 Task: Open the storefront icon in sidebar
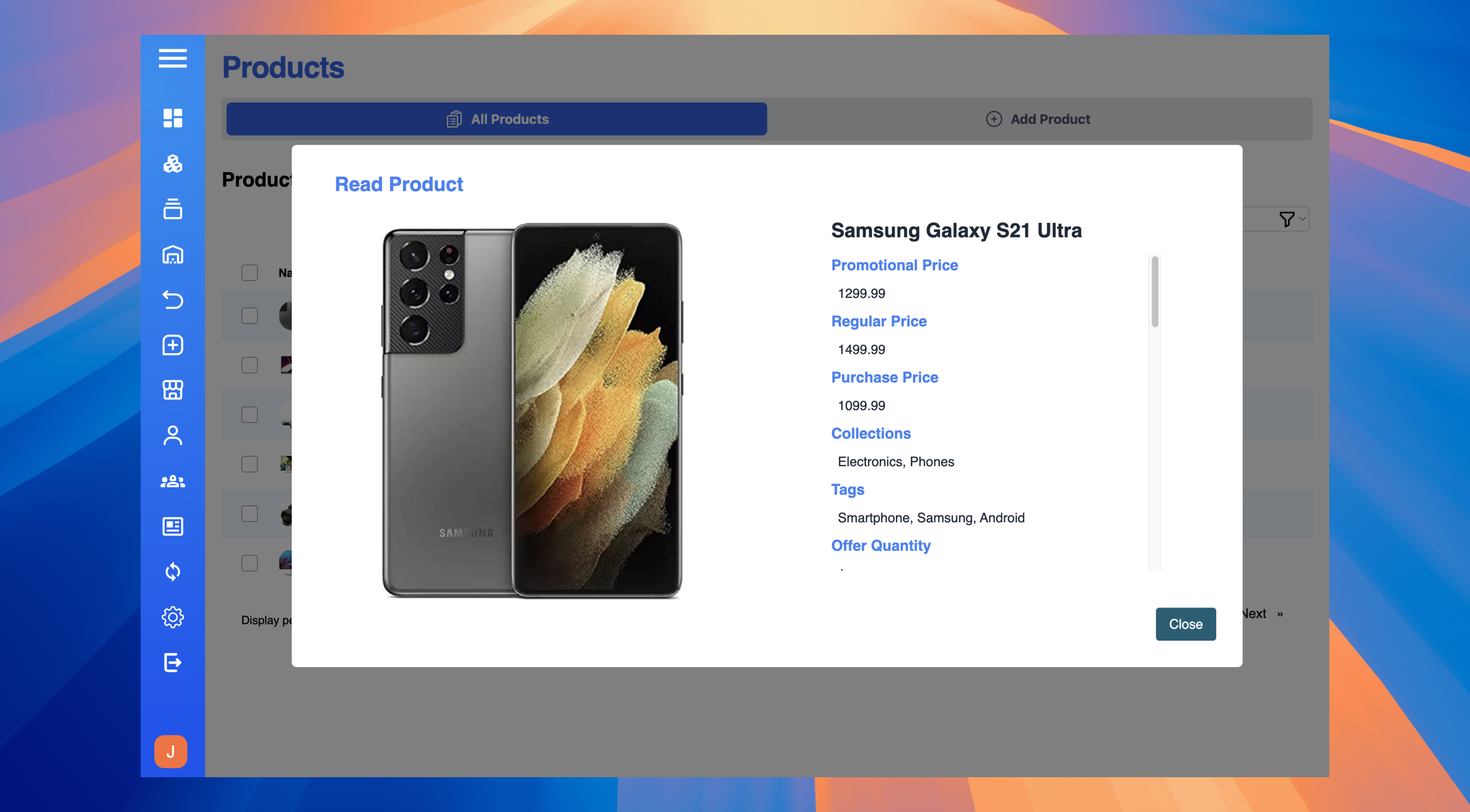pos(172,390)
